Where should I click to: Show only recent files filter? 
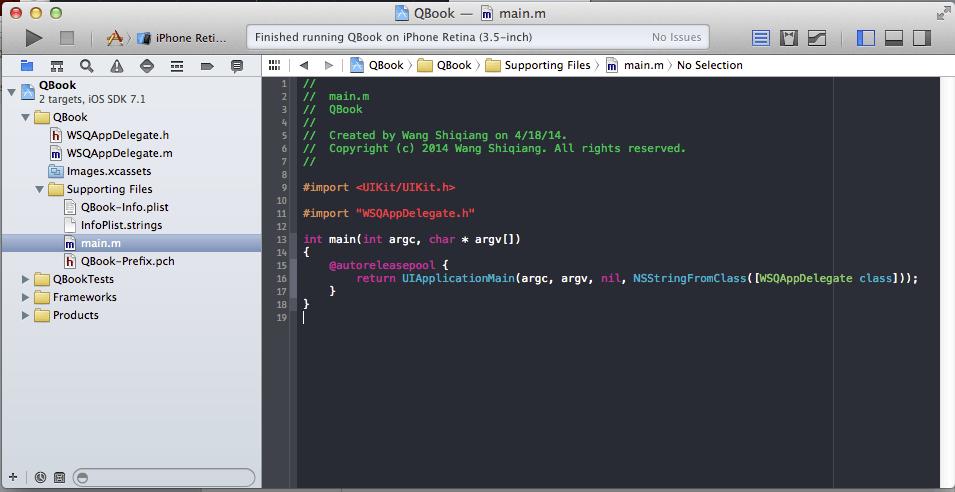coord(40,477)
